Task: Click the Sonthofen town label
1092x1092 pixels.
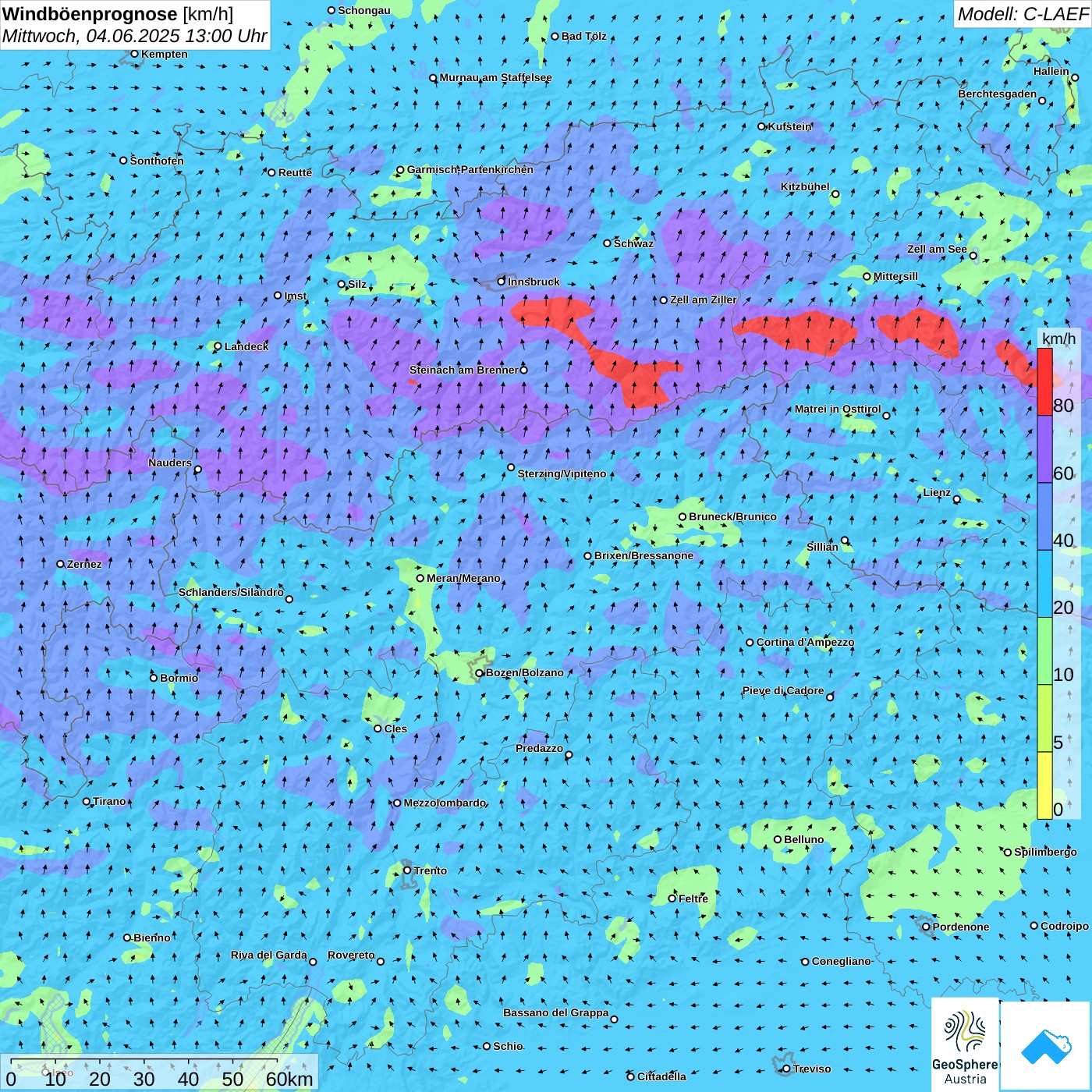Action: [x=157, y=161]
